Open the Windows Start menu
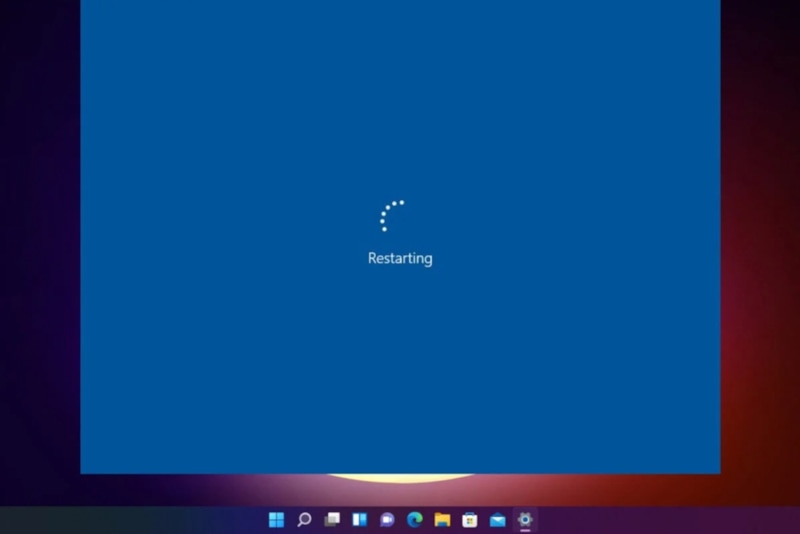This screenshot has height=534, width=800. click(x=277, y=520)
